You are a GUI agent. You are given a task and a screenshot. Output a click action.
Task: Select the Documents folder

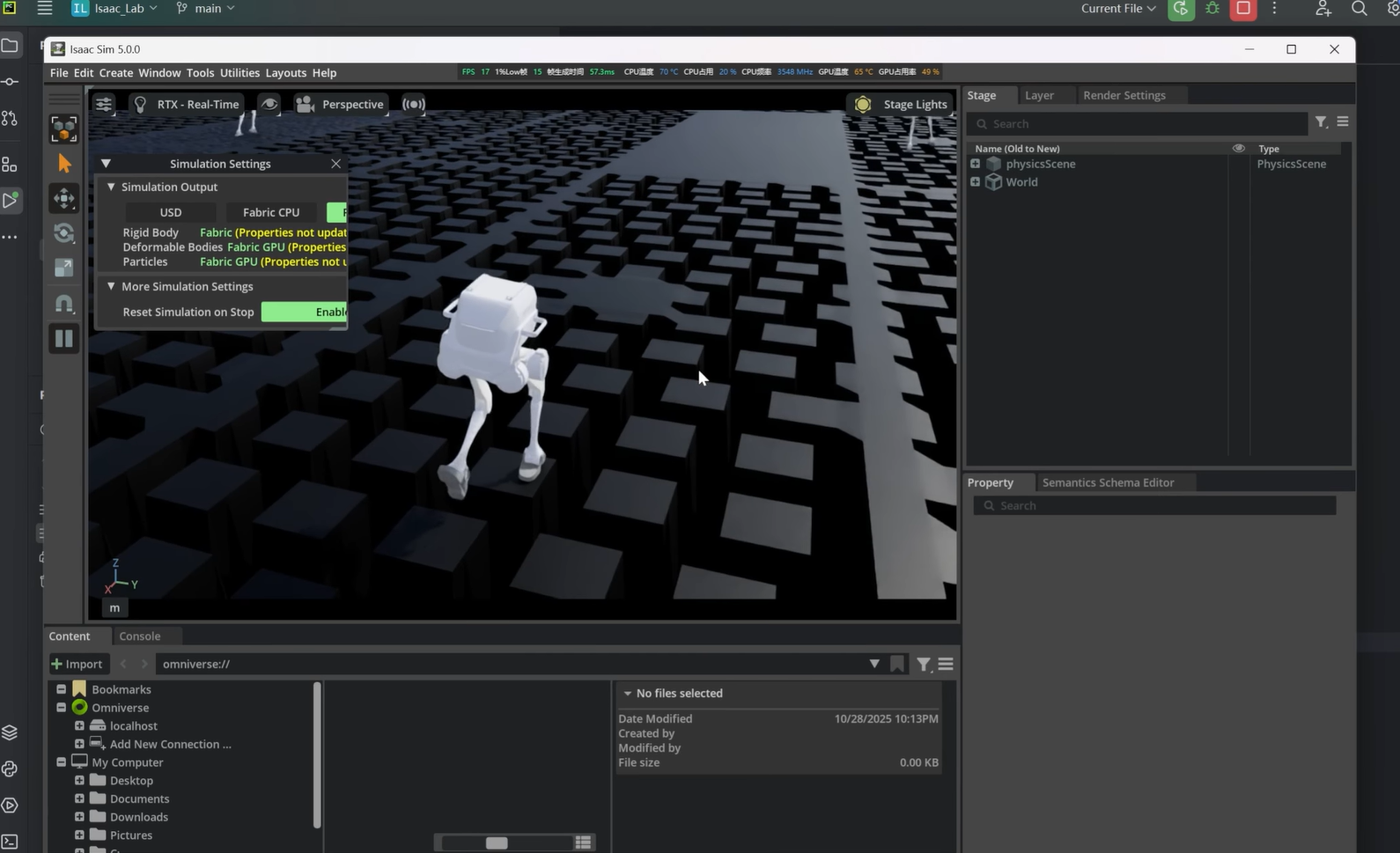tap(139, 799)
